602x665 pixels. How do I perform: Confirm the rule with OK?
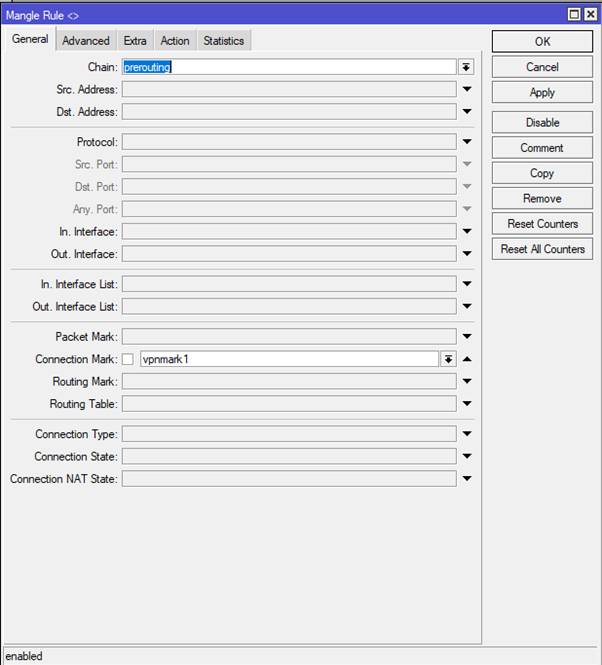tap(542, 42)
